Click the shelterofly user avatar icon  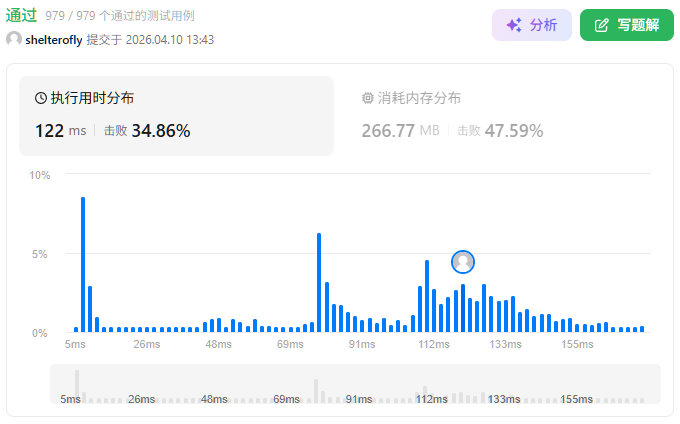[14, 39]
